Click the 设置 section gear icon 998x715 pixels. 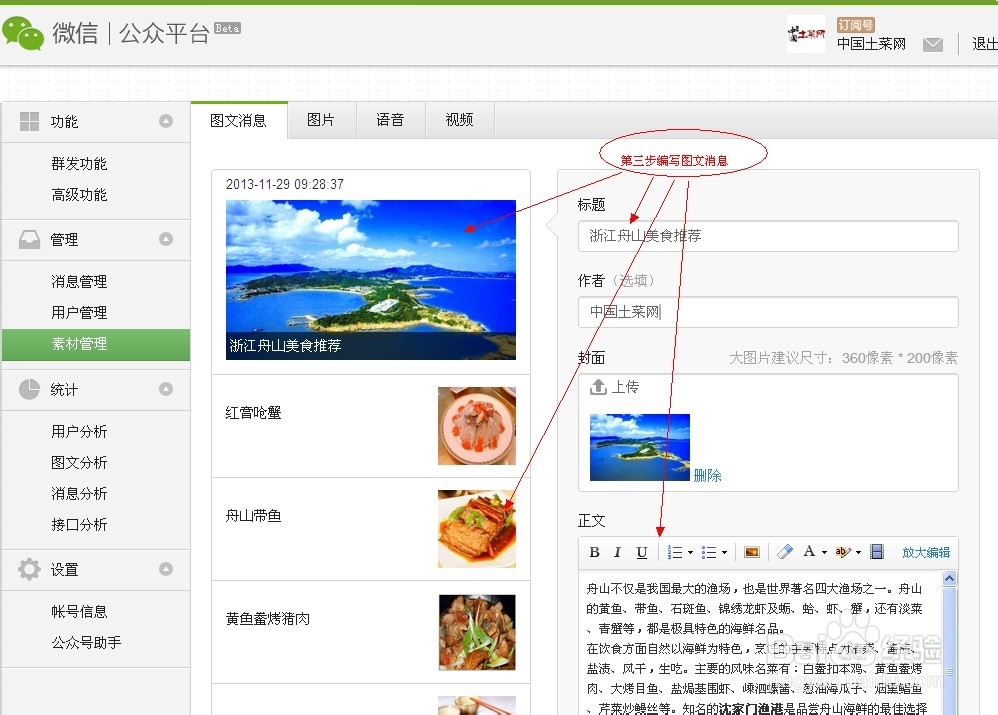click(x=28, y=569)
